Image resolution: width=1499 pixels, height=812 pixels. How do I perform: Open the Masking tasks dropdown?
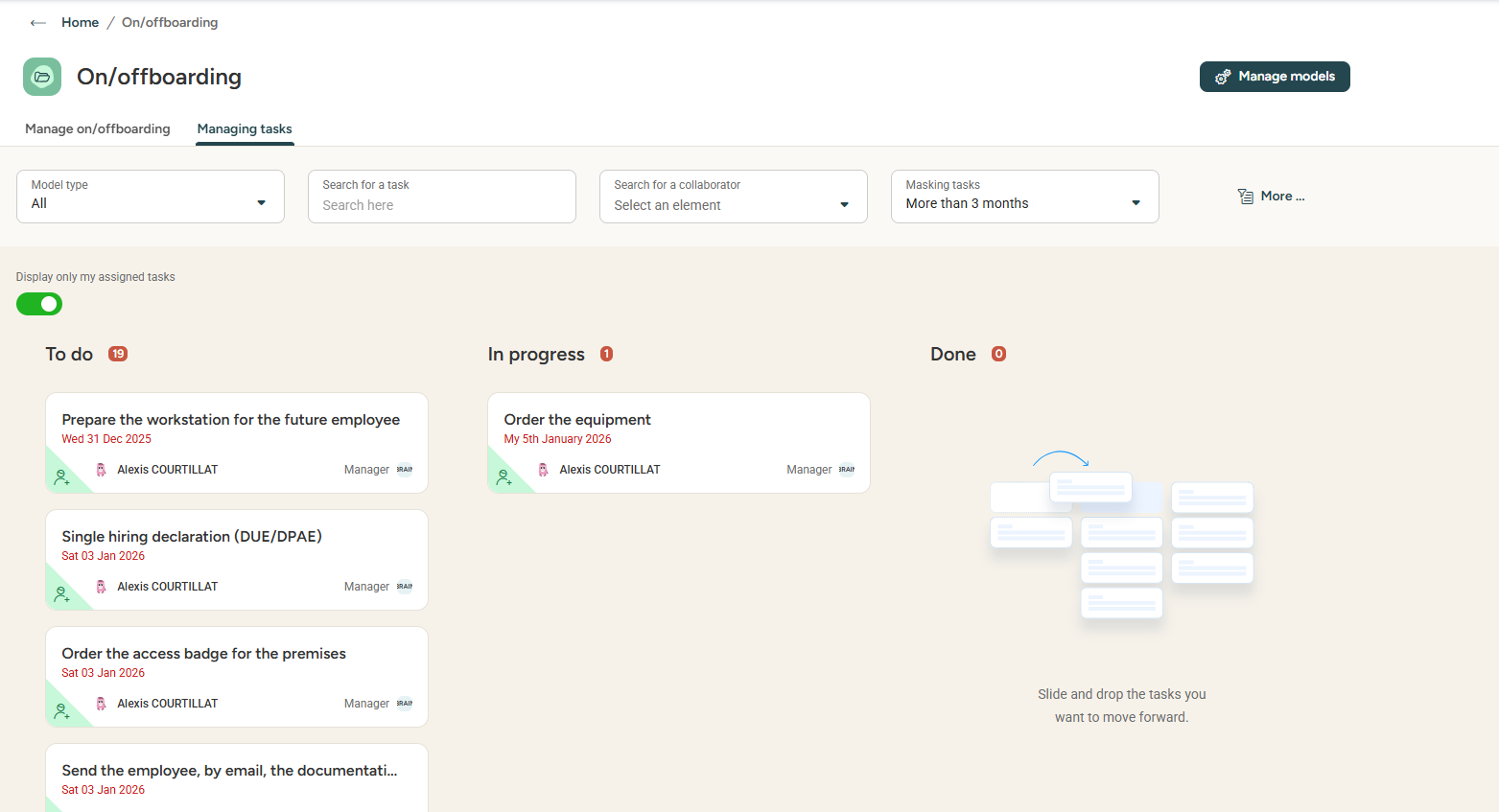(x=1024, y=197)
